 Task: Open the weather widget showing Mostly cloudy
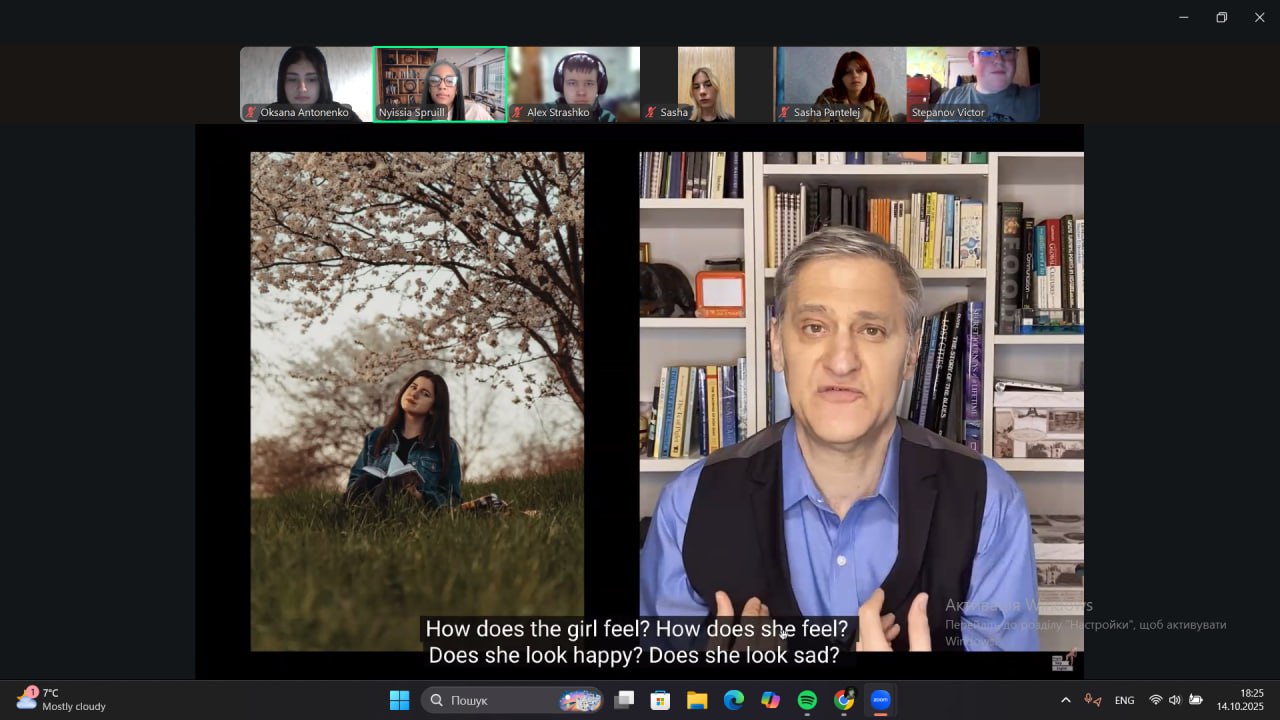pyautogui.click(x=62, y=699)
